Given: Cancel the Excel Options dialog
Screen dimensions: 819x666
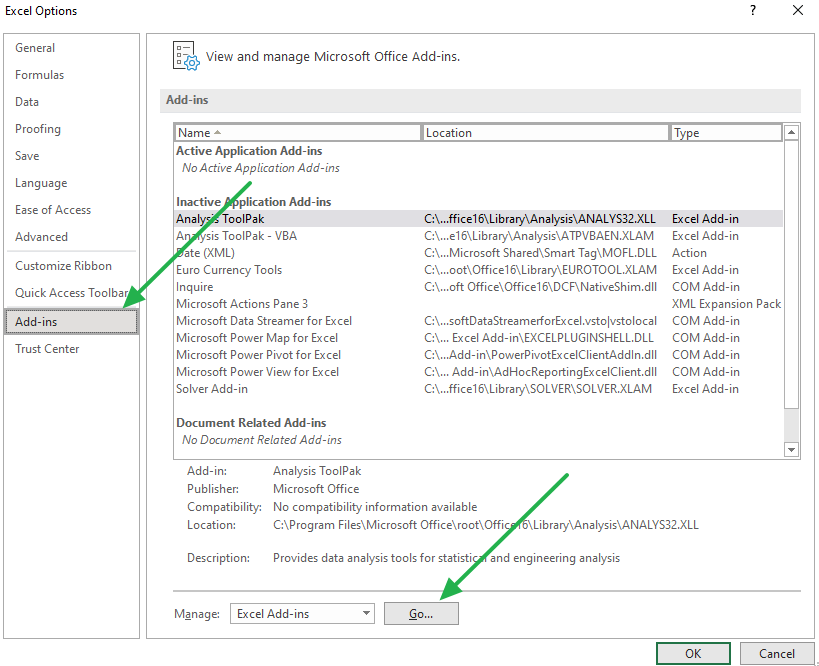Looking at the screenshot, I should click(x=777, y=653).
